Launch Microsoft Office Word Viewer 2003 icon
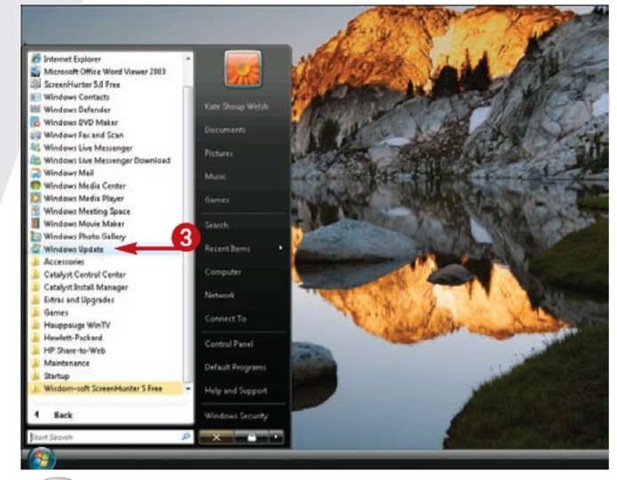617x480 pixels. click(36, 71)
